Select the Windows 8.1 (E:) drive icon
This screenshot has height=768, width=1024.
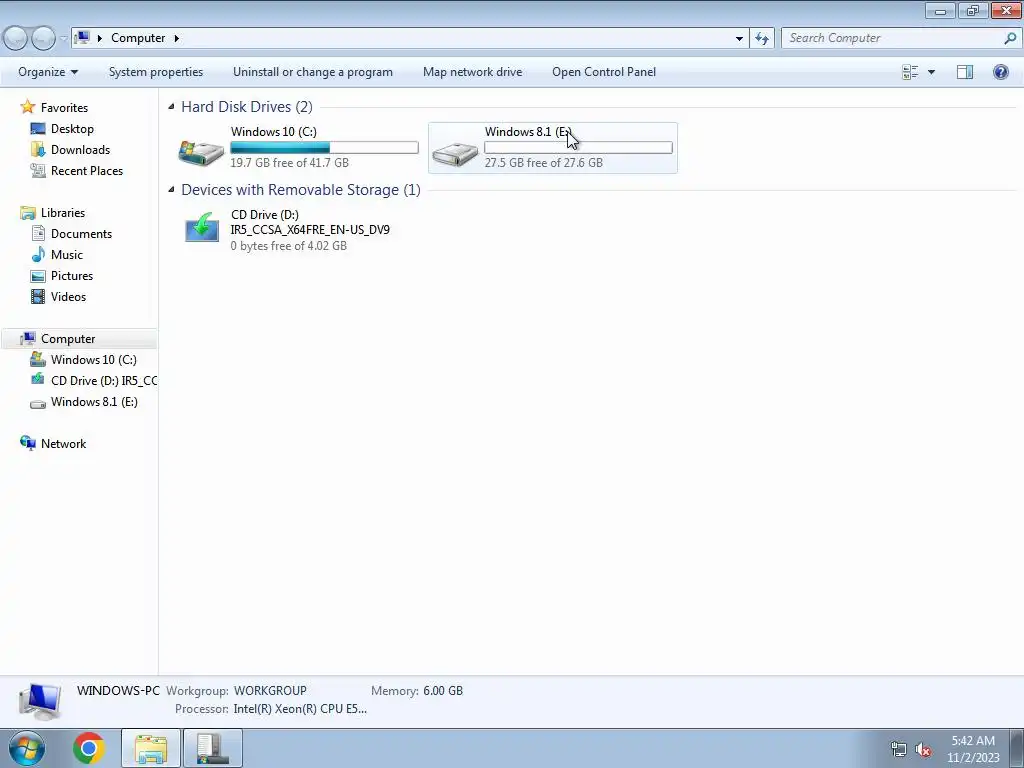point(455,154)
